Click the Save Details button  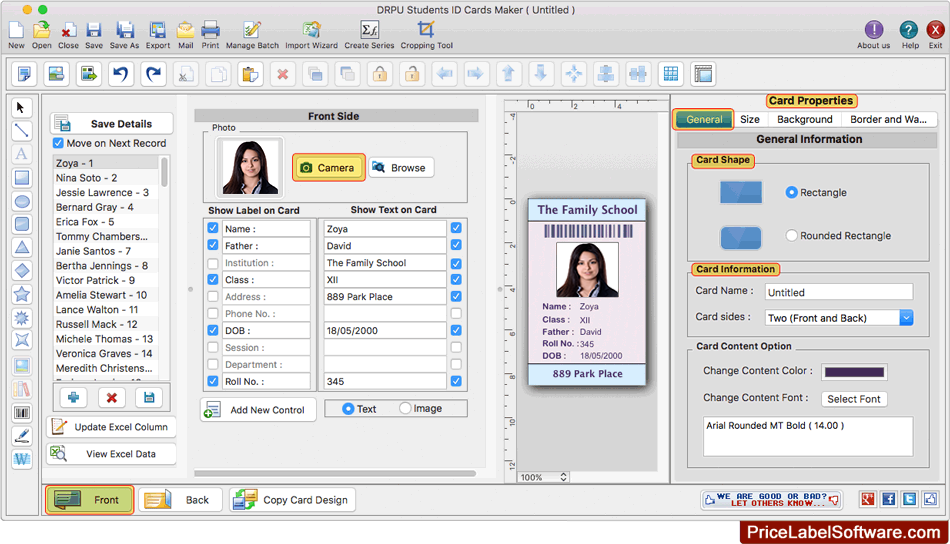click(x=112, y=124)
